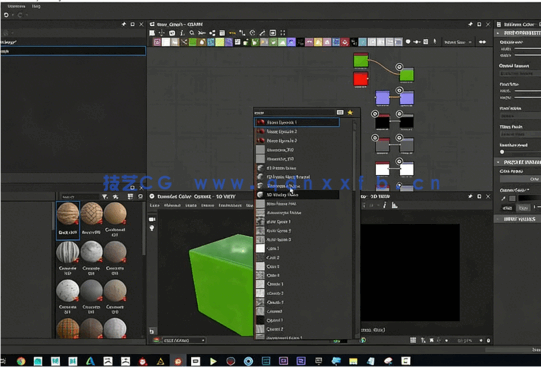Click the funnel filter icon in the library panel
The image size is (541, 367).
(x=105, y=197)
